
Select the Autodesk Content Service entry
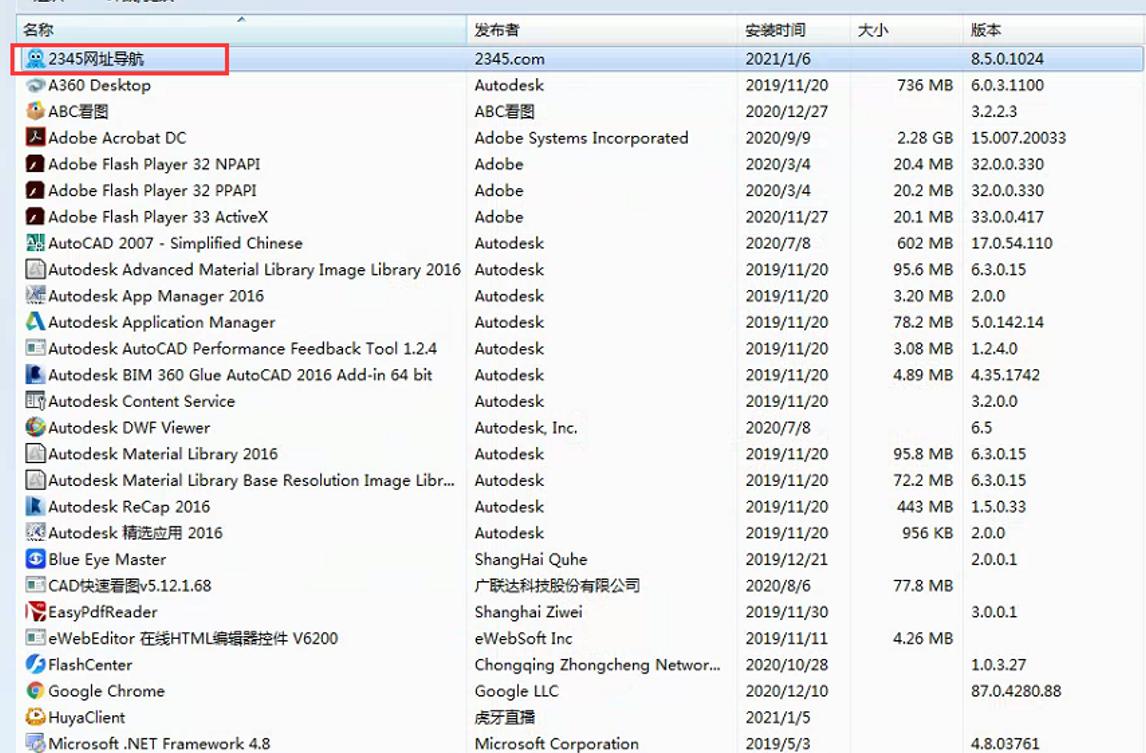click(130, 401)
